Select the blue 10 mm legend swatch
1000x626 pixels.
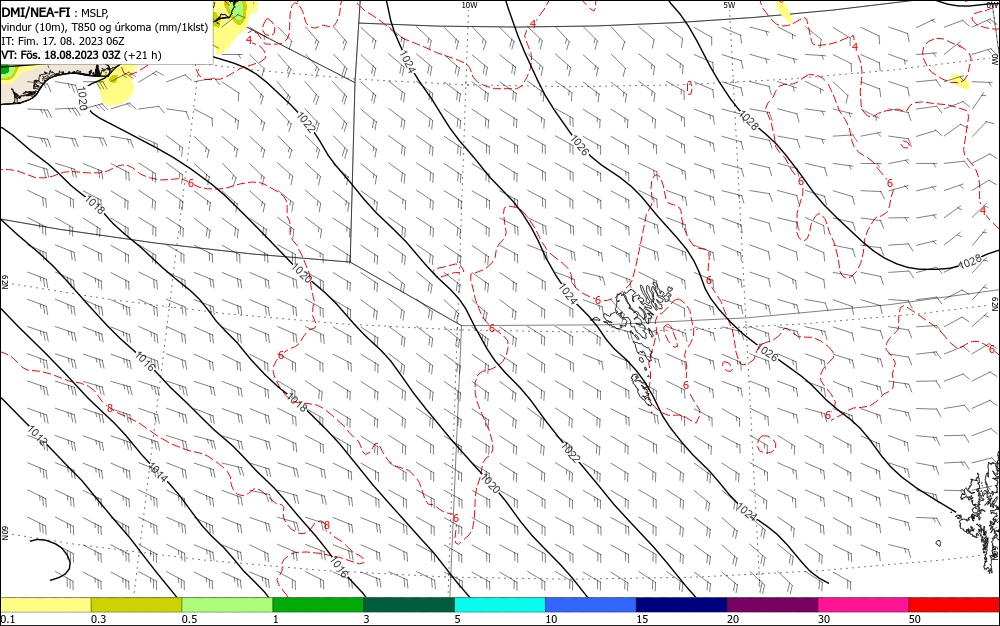coord(591,605)
